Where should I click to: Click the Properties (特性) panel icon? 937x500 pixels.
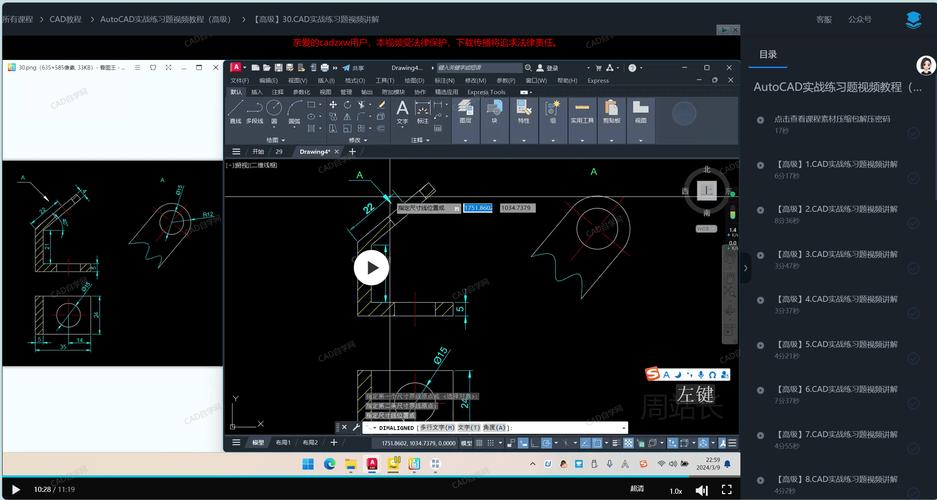point(523,108)
